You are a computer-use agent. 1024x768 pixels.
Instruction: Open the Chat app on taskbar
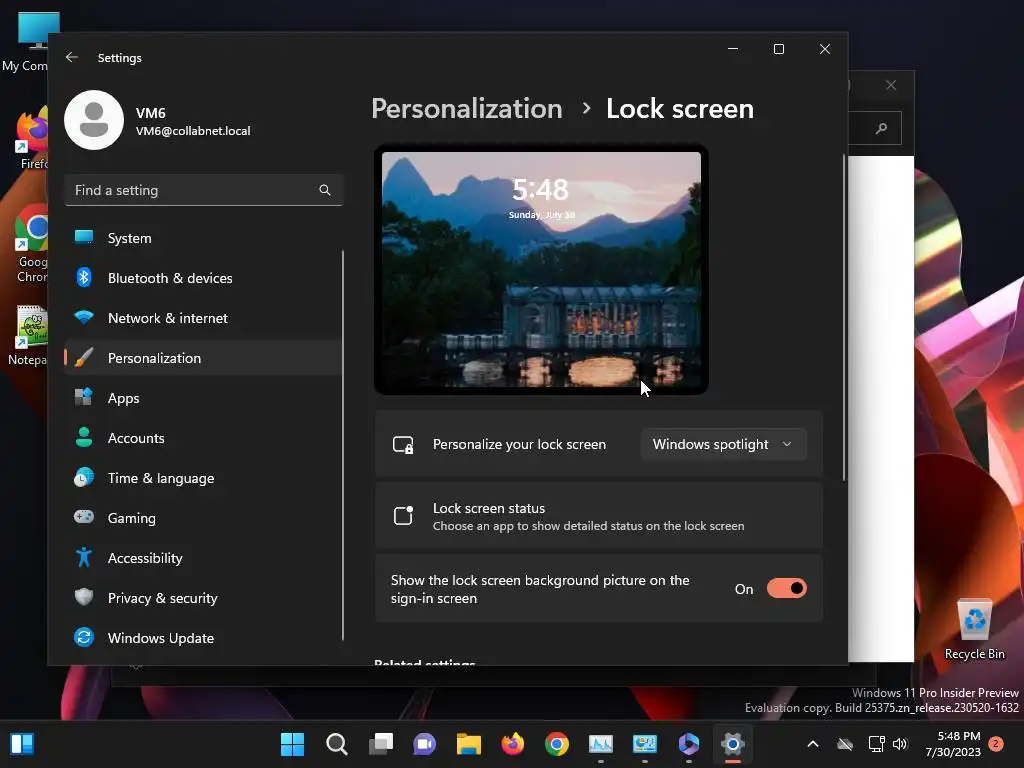424,744
